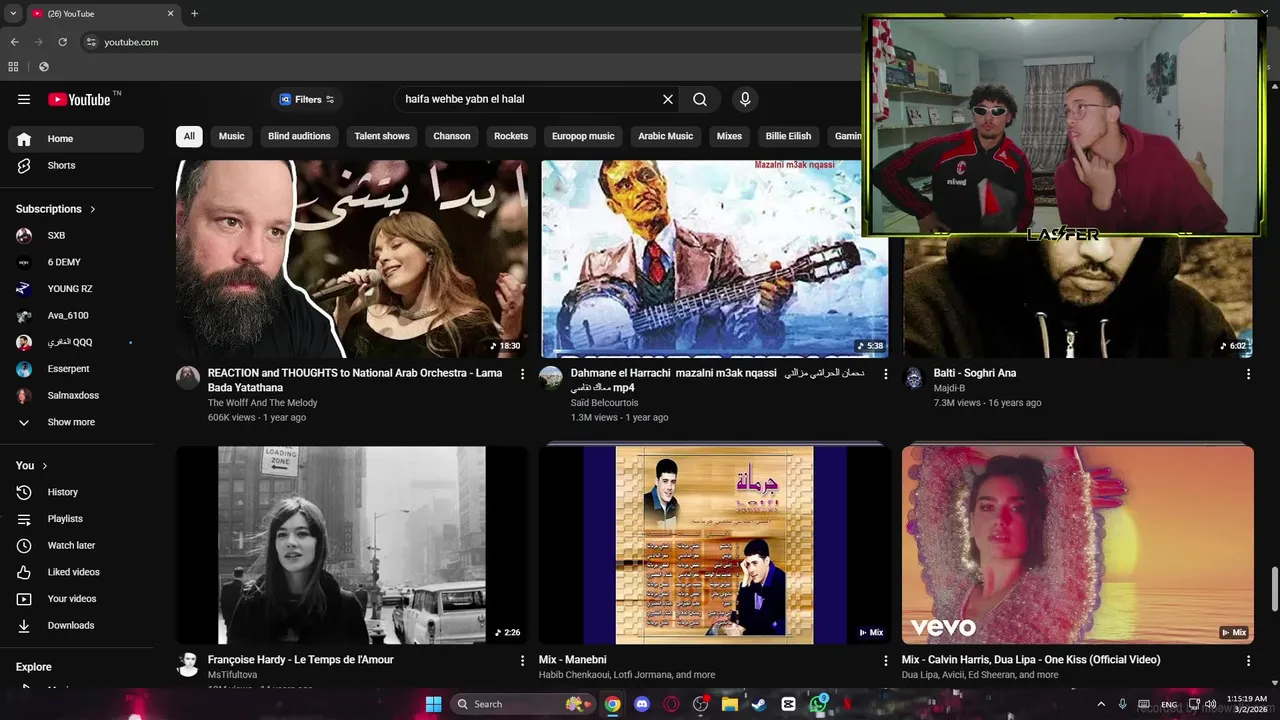Select the Music filter chip
This screenshot has height=720, width=1280.
point(231,136)
